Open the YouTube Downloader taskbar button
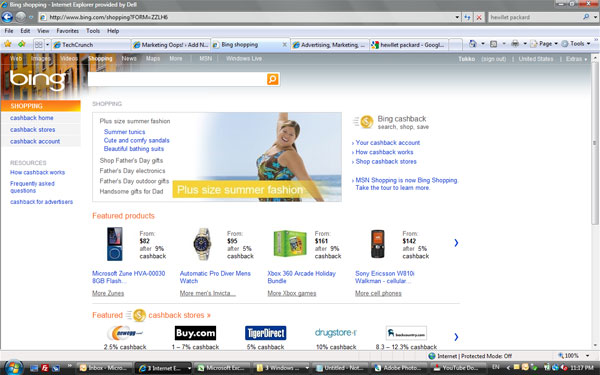Screen dimensions: 600x375 (x=458, y=368)
